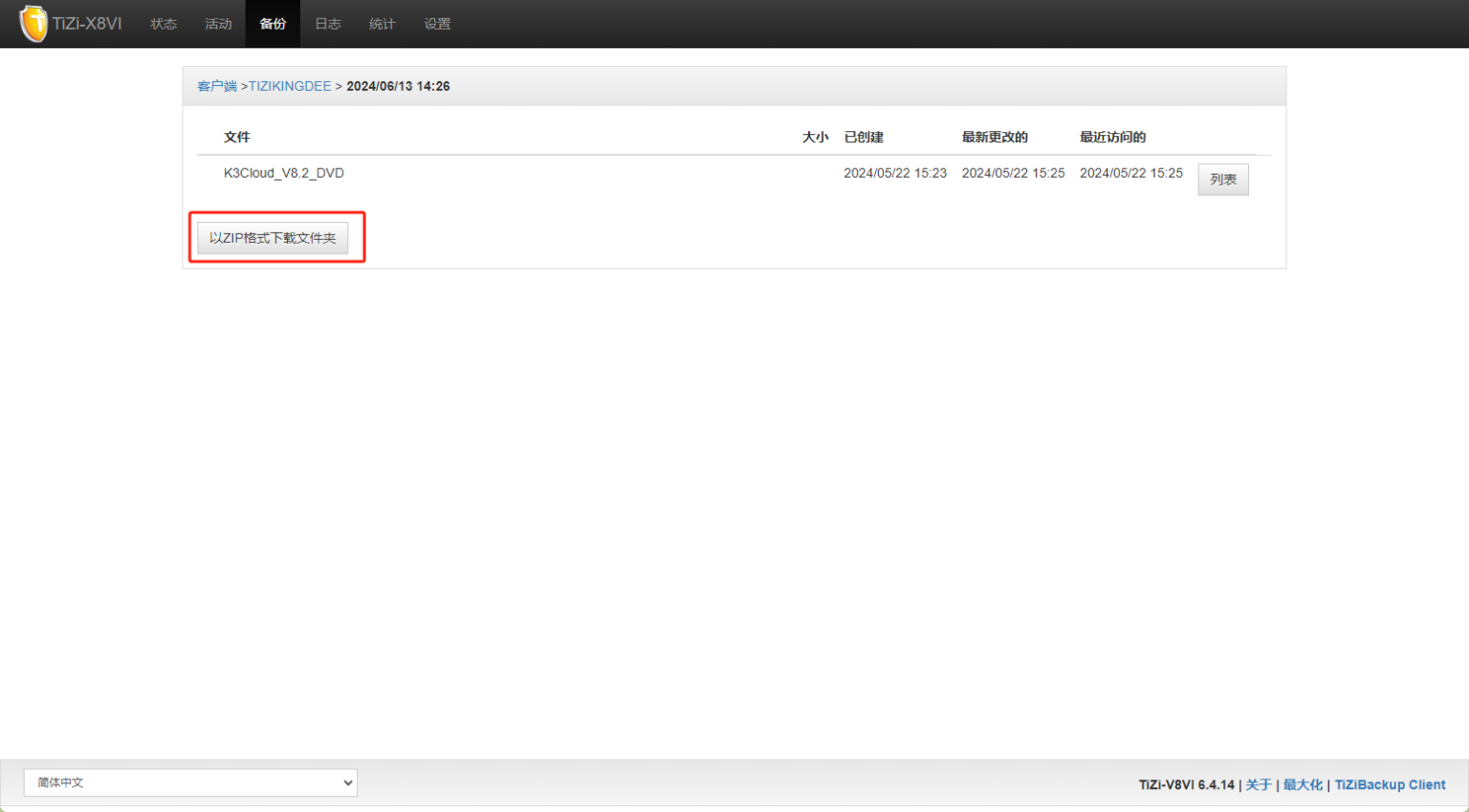Click the 最新更改的 column header
Viewport: 1469px width, 812px height.
pos(995,137)
